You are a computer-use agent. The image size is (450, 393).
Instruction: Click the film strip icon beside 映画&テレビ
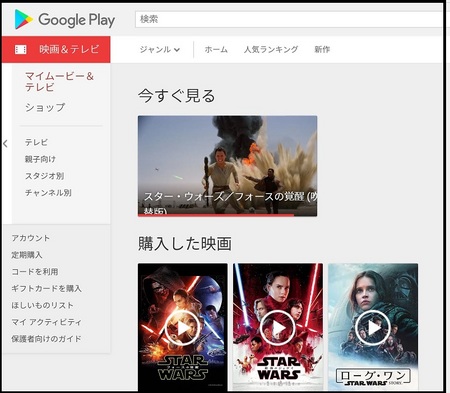click(x=21, y=50)
